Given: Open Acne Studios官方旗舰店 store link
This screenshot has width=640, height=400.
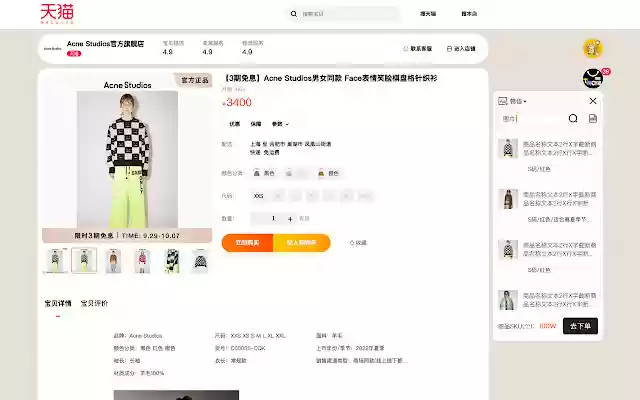Looking at the screenshot, I should pyautogui.click(x=105, y=44).
